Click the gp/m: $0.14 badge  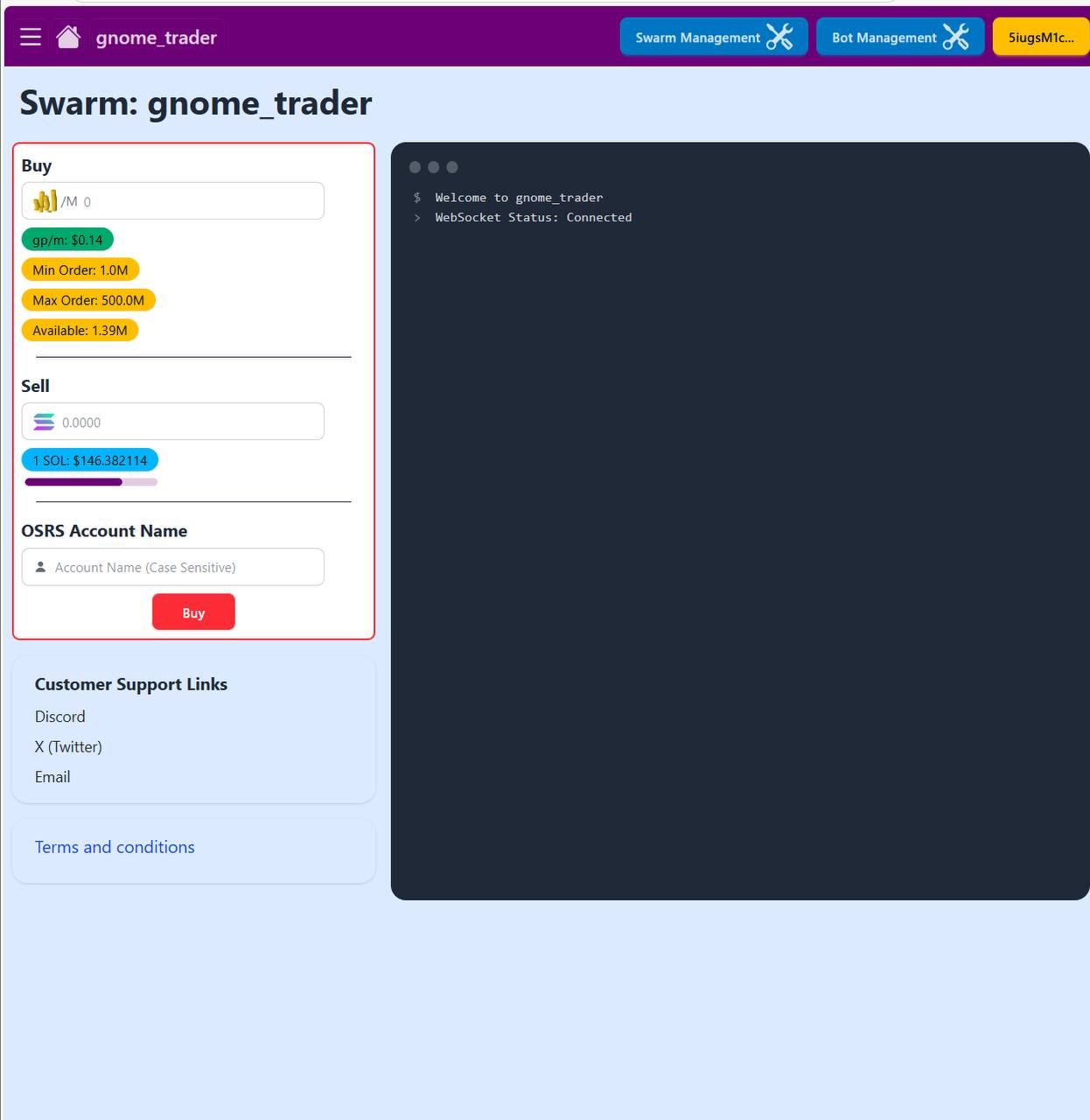[x=67, y=240]
